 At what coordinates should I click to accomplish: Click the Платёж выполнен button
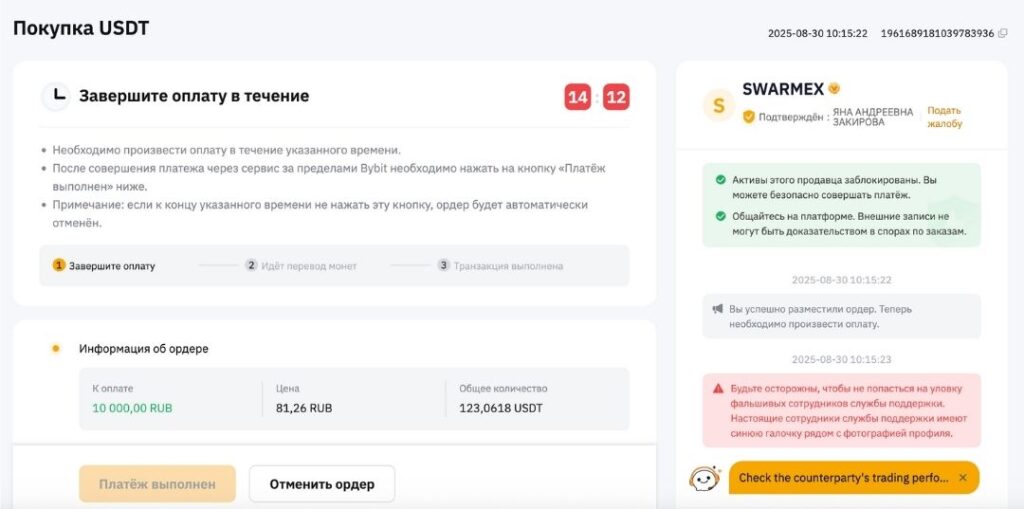point(157,484)
